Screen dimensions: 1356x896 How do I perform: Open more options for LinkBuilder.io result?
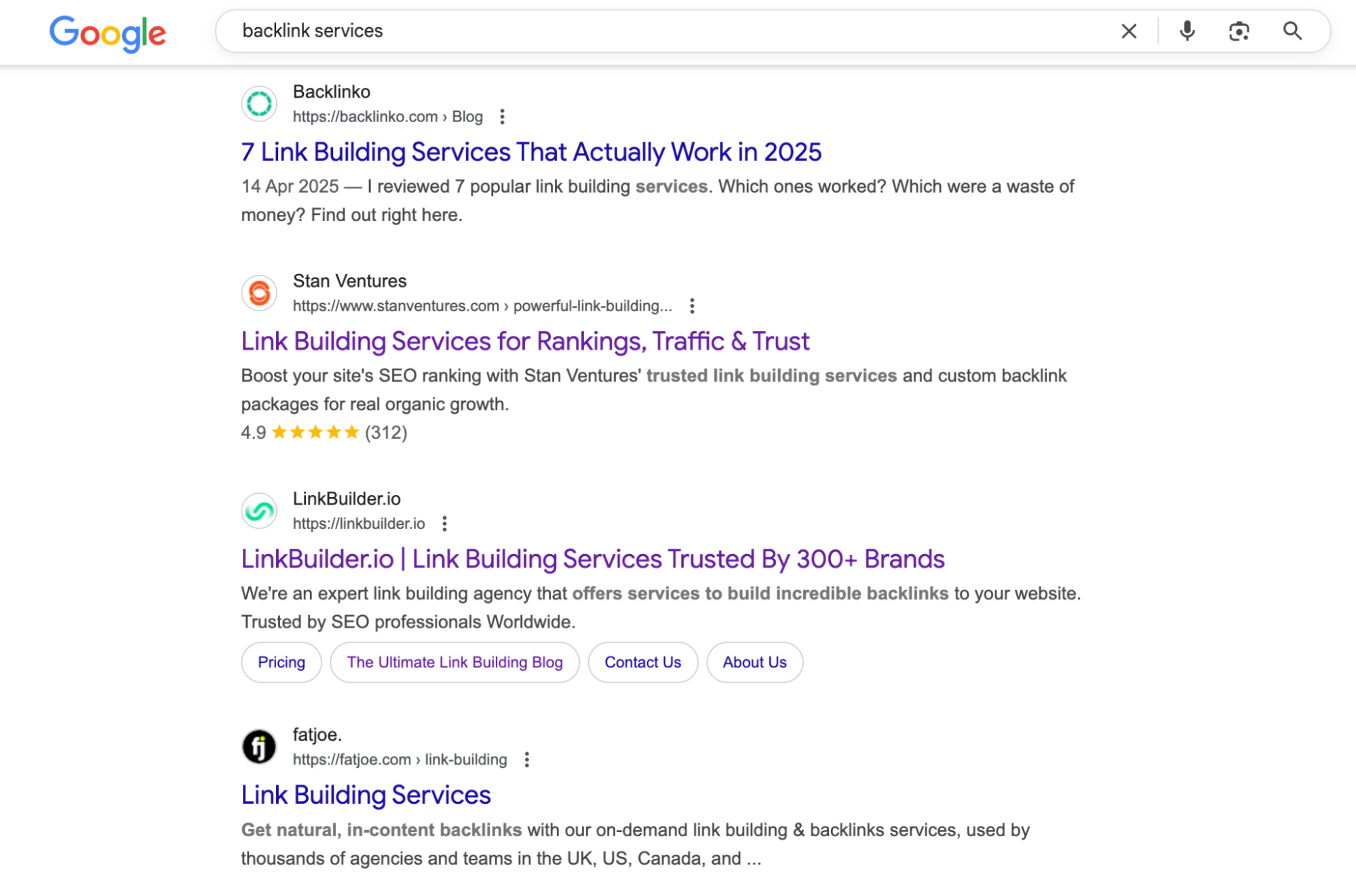click(444, 524)
